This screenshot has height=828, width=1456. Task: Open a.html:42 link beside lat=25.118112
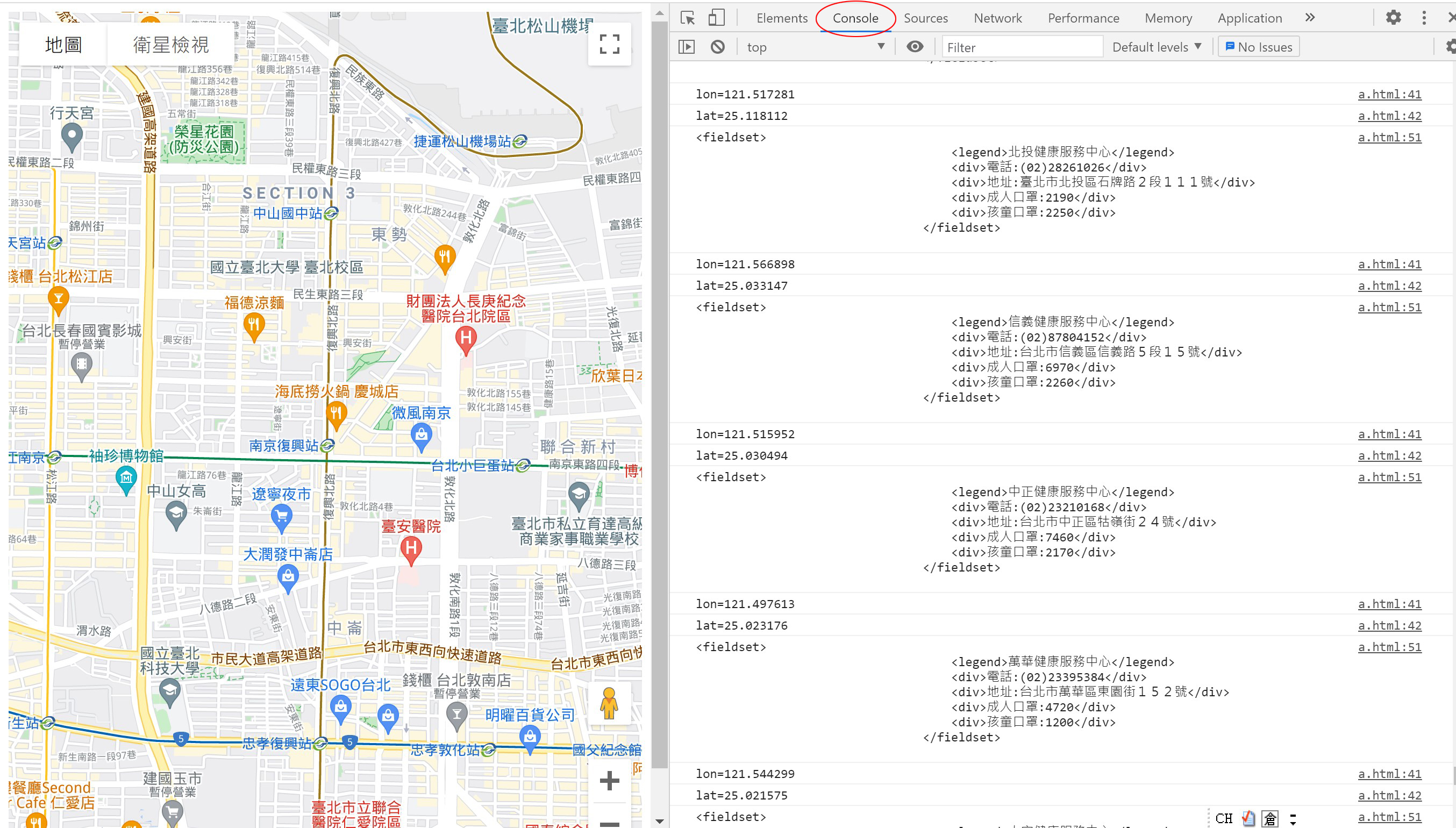point(1389,116)
